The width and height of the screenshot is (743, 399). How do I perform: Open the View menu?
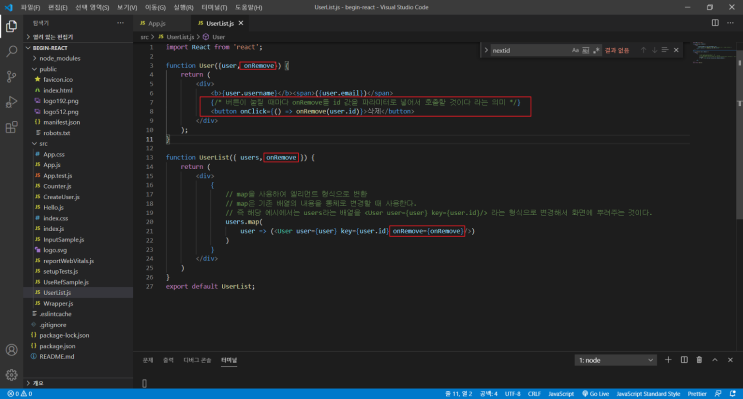tap(127, 8)
